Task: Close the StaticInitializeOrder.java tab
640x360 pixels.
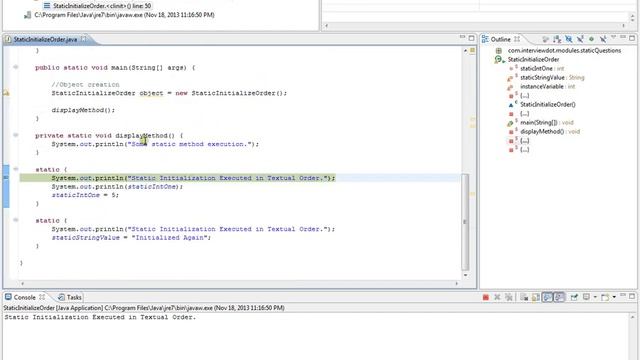Action: point(83,39)
